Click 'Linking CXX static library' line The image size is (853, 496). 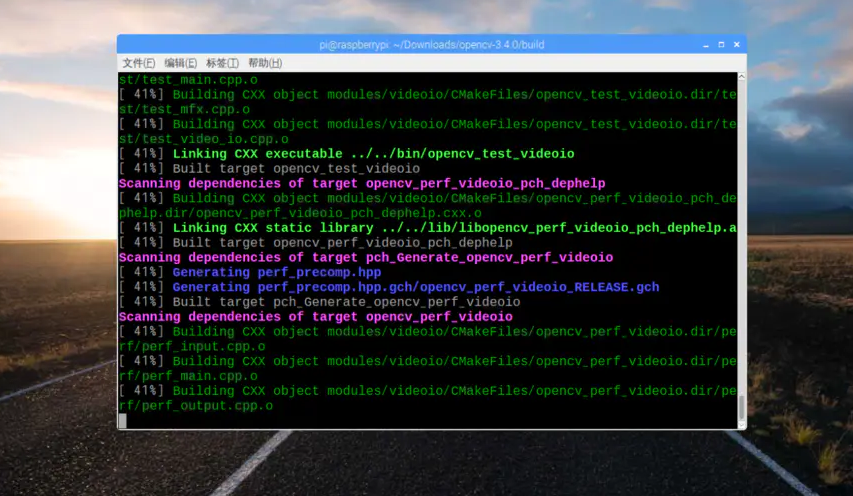428,228
